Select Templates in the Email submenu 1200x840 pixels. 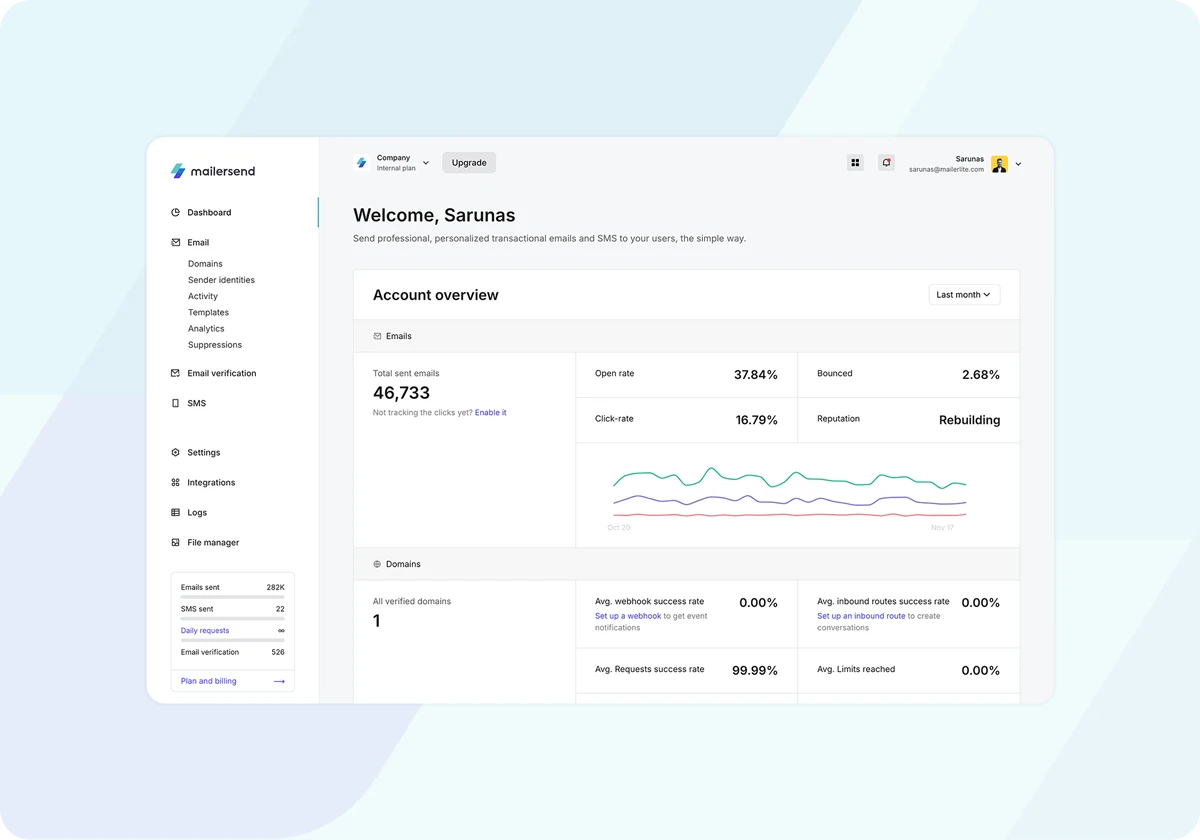(208, 312)
